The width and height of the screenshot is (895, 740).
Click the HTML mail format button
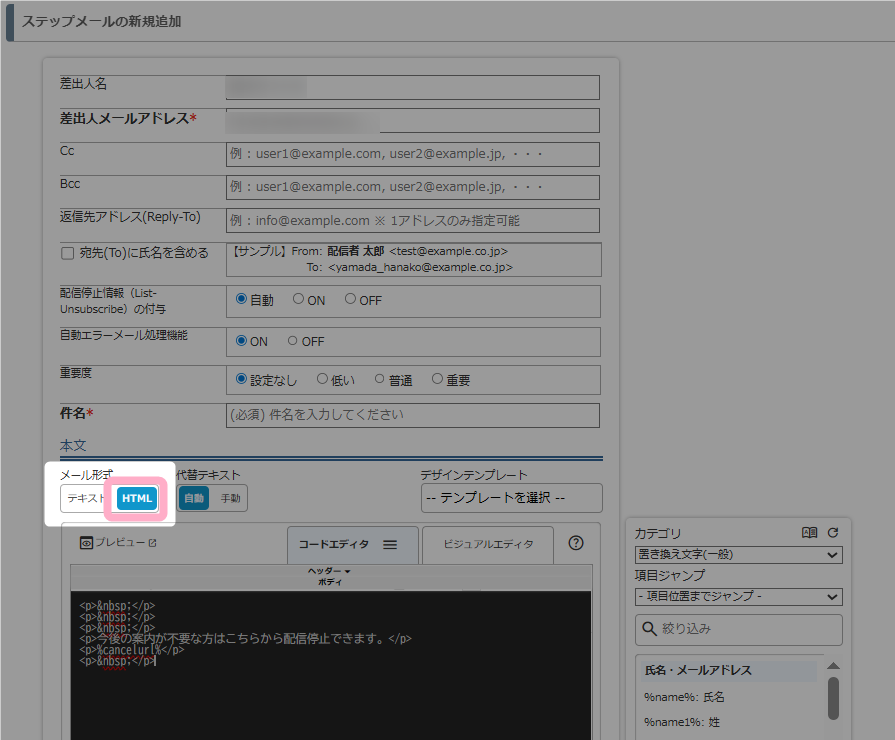coord(137,498)
